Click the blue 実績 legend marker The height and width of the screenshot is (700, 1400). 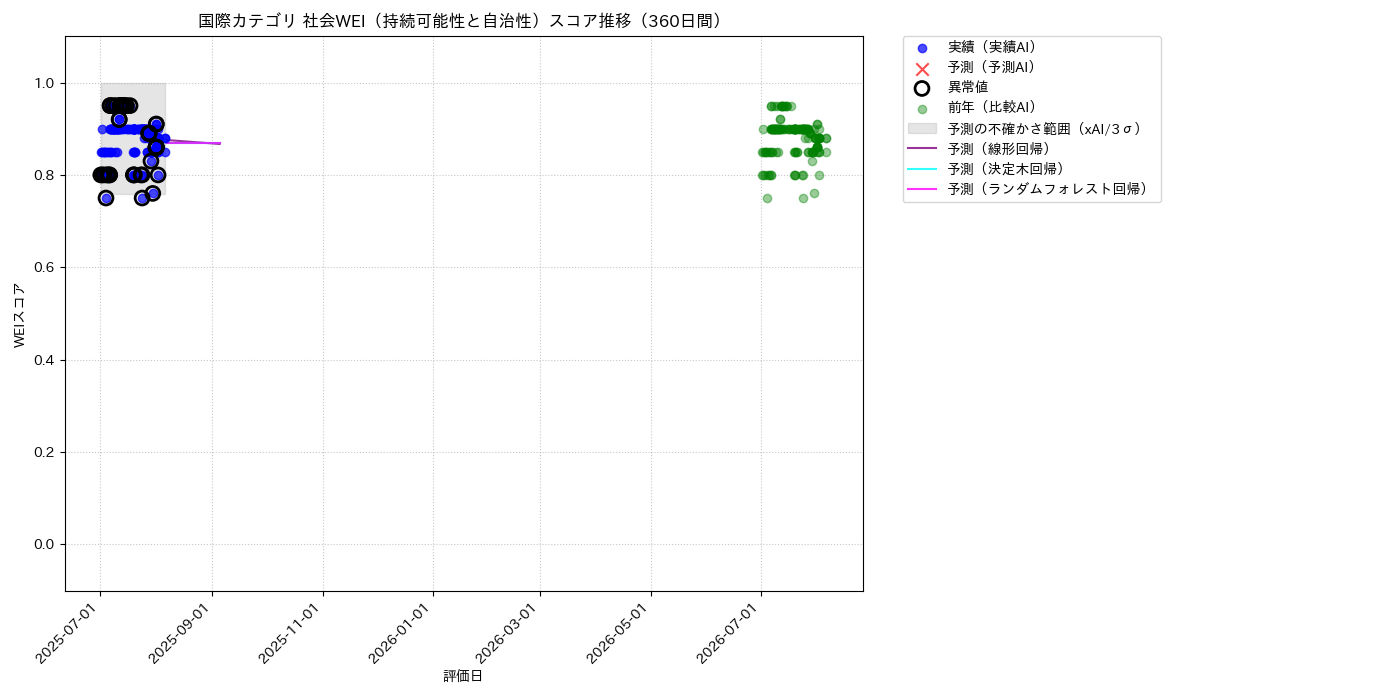(922, 48)
